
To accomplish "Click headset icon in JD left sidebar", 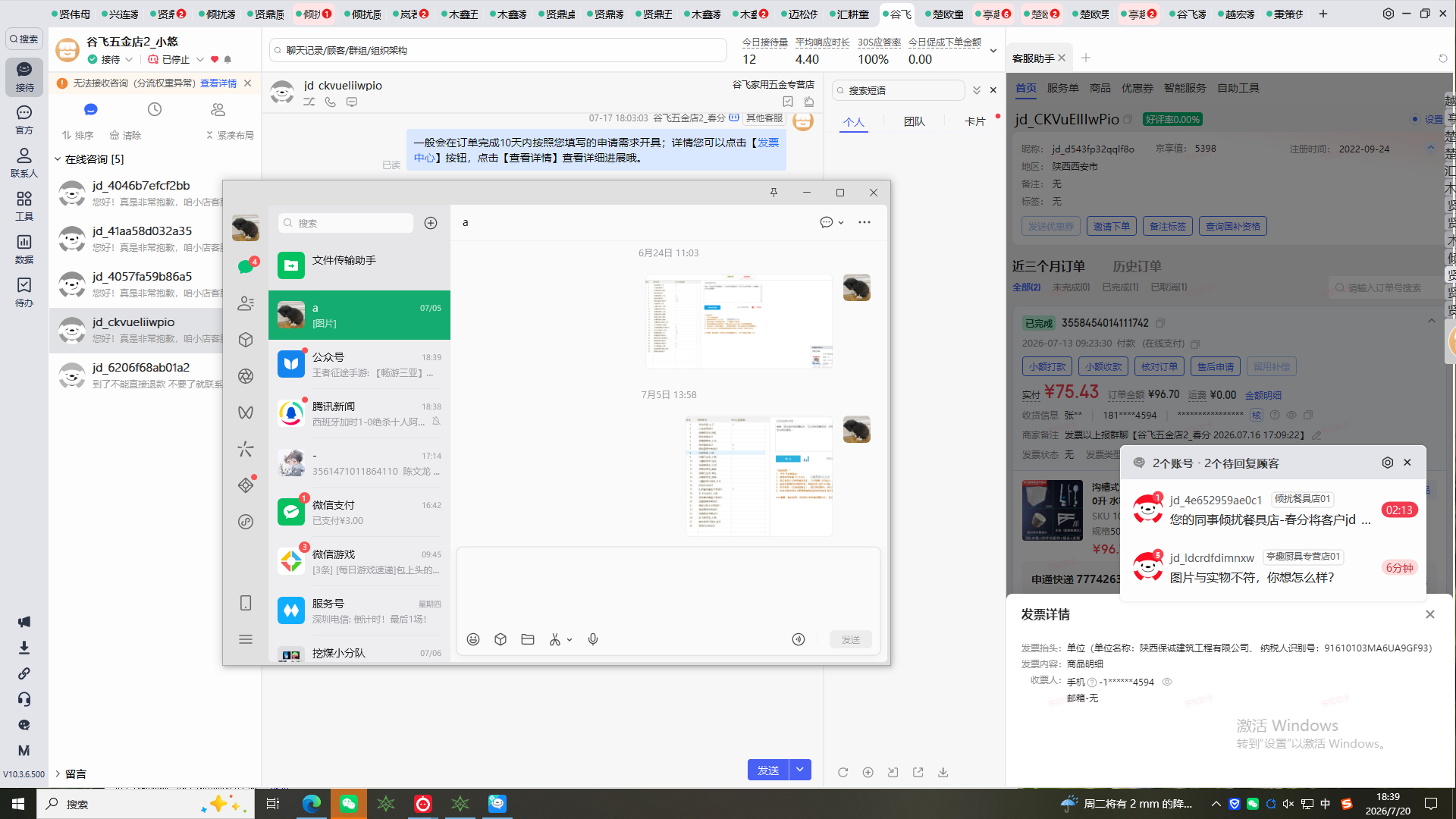I will click(24, 699).
